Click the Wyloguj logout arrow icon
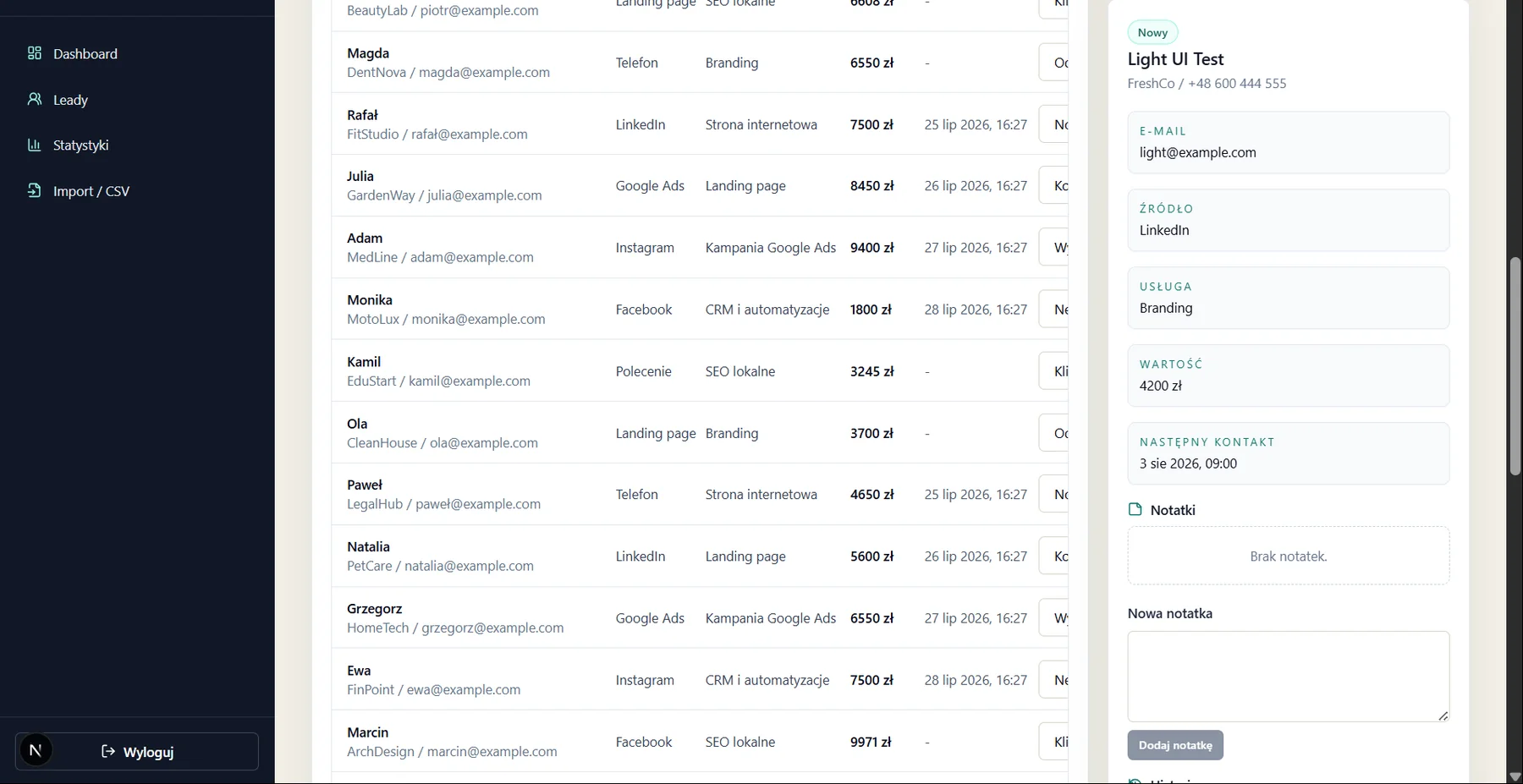 108,751
